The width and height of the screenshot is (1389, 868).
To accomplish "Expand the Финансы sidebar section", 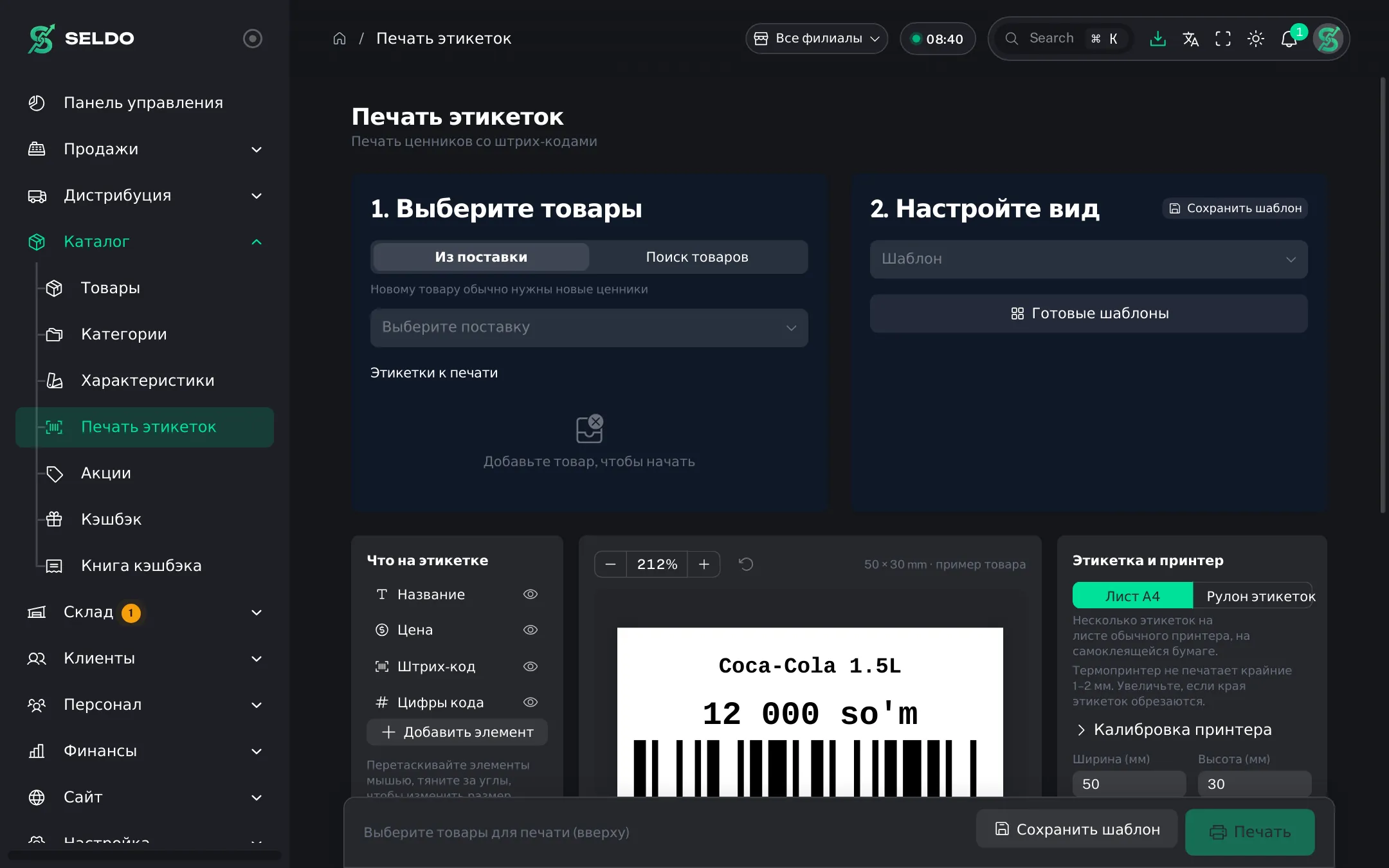I will [144, 751].
